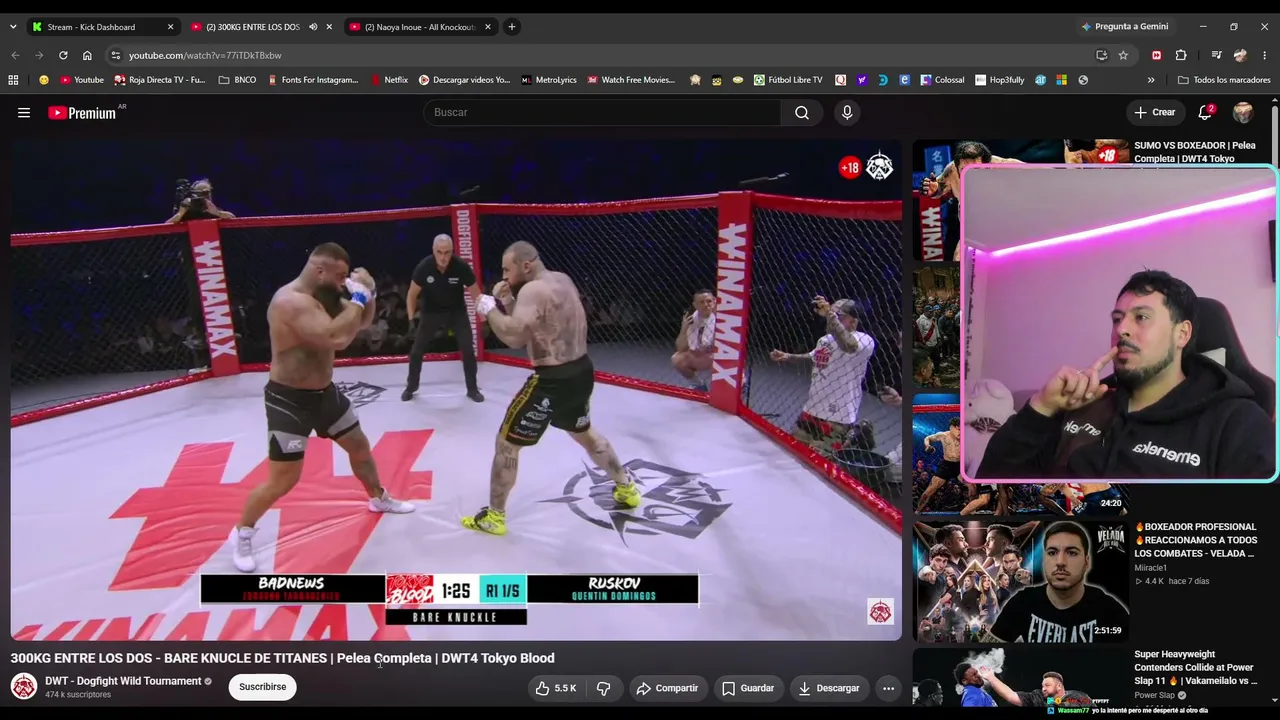The width and height of the screenshot is (1280, 720).
Task: Open the Colossal bookmark
Action: tap(942, 80)
